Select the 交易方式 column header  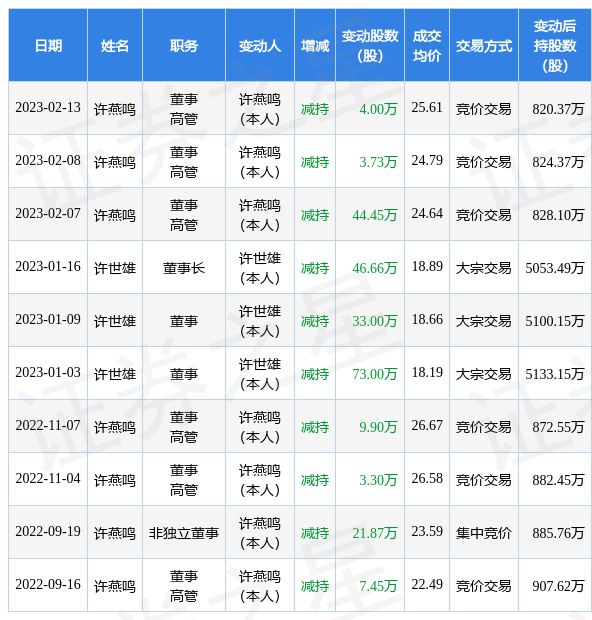[x=484, y=46]
